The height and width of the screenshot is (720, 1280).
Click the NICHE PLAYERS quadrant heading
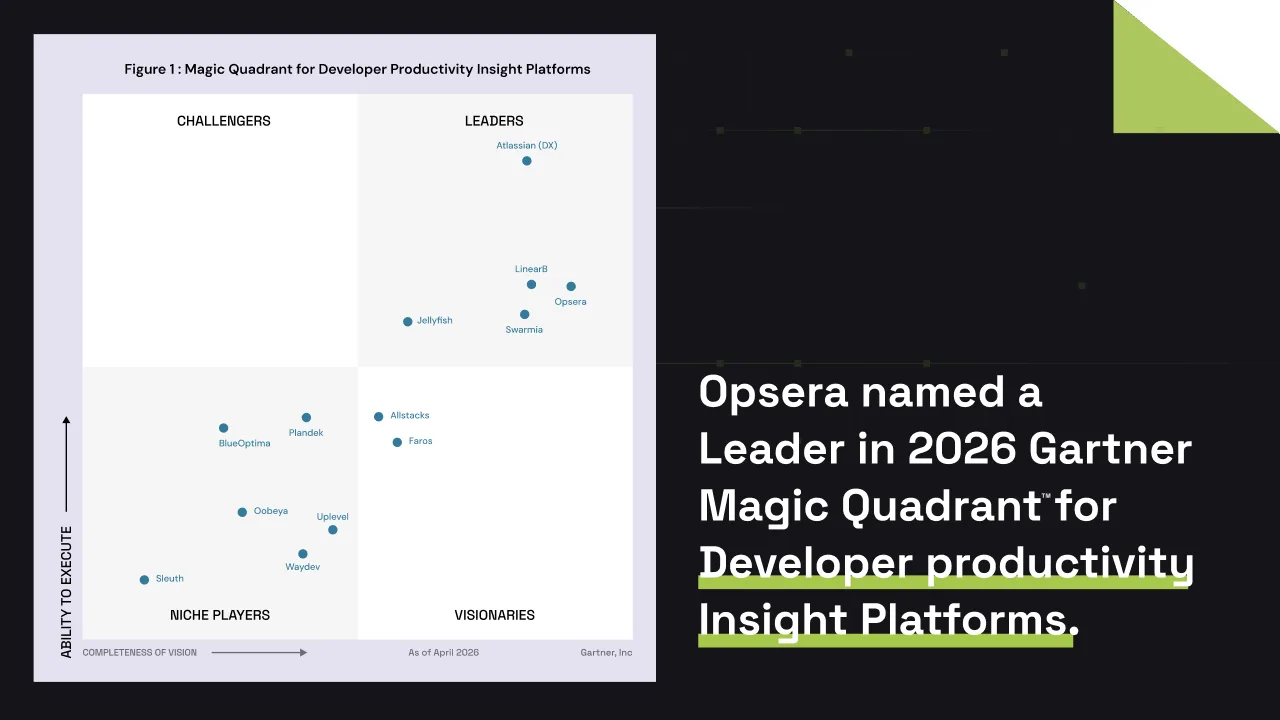tap(220, 615)
